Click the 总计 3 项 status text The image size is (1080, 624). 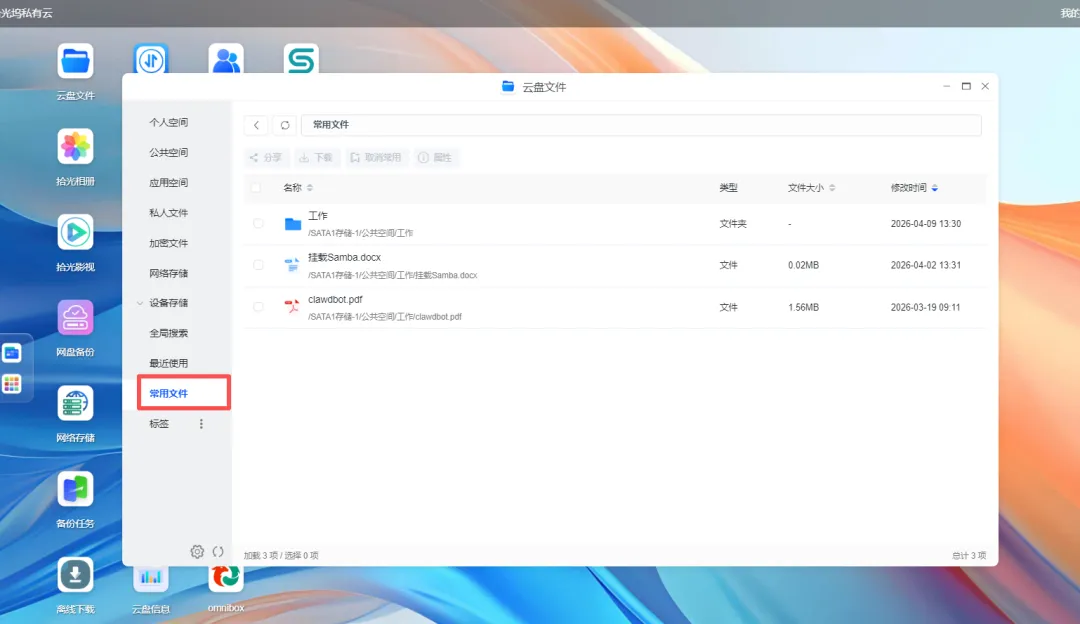[x=968, y=555]
